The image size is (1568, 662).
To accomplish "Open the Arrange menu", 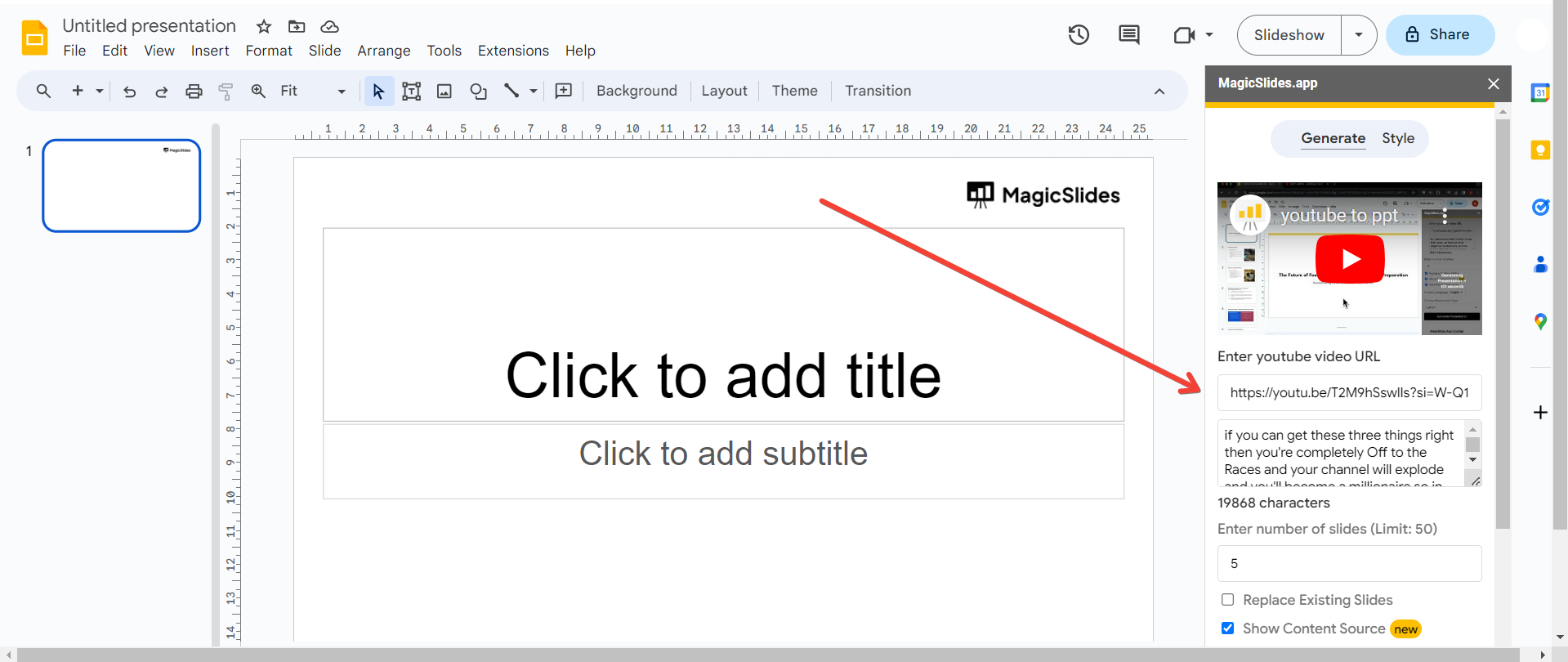I will point(384,51).
